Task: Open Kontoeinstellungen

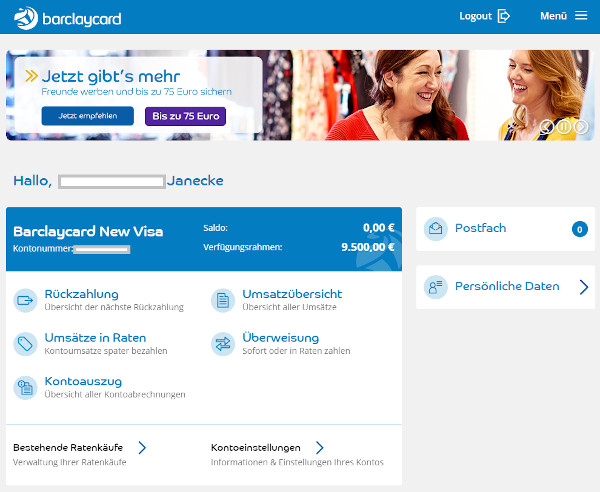Action: pyautogui.click(x=256, y=448)
